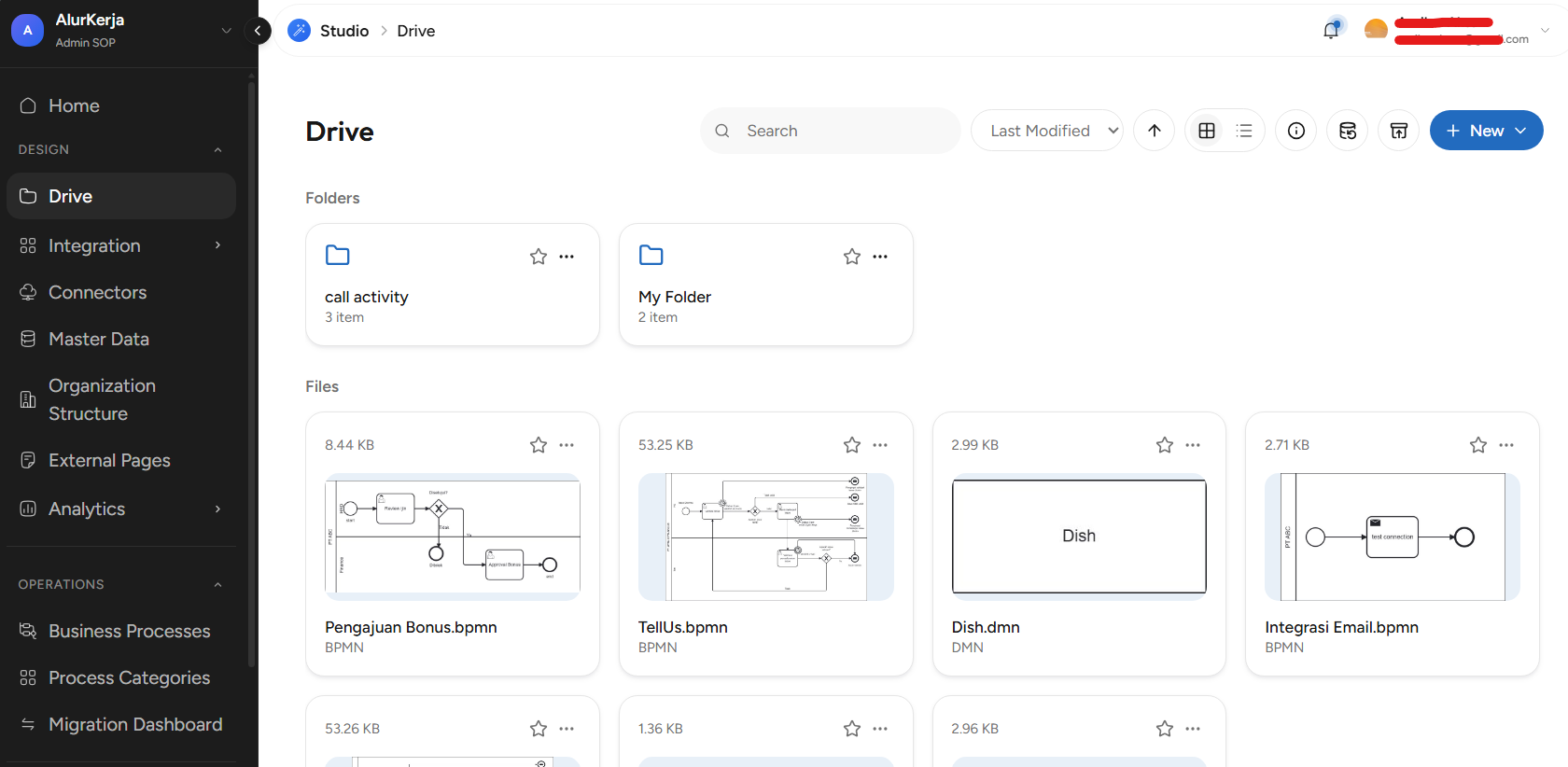Expand the Integration submenu arrow
The width and height of the screenshot is (1568, 767).
pos(217,245)
